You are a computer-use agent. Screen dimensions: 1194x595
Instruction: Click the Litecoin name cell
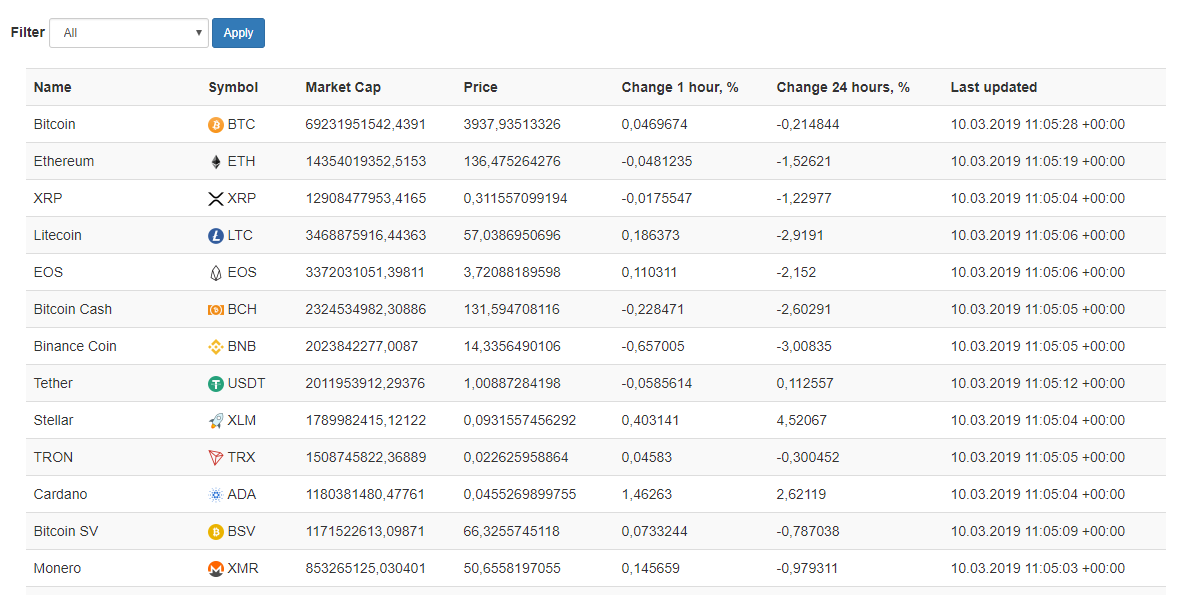[58, 235]
